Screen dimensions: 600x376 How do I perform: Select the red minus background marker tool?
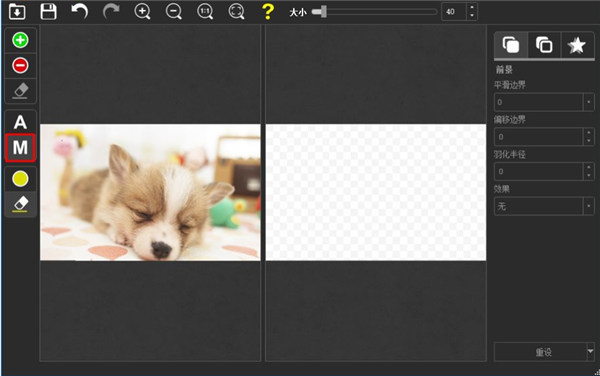click(x=20, y=65)
